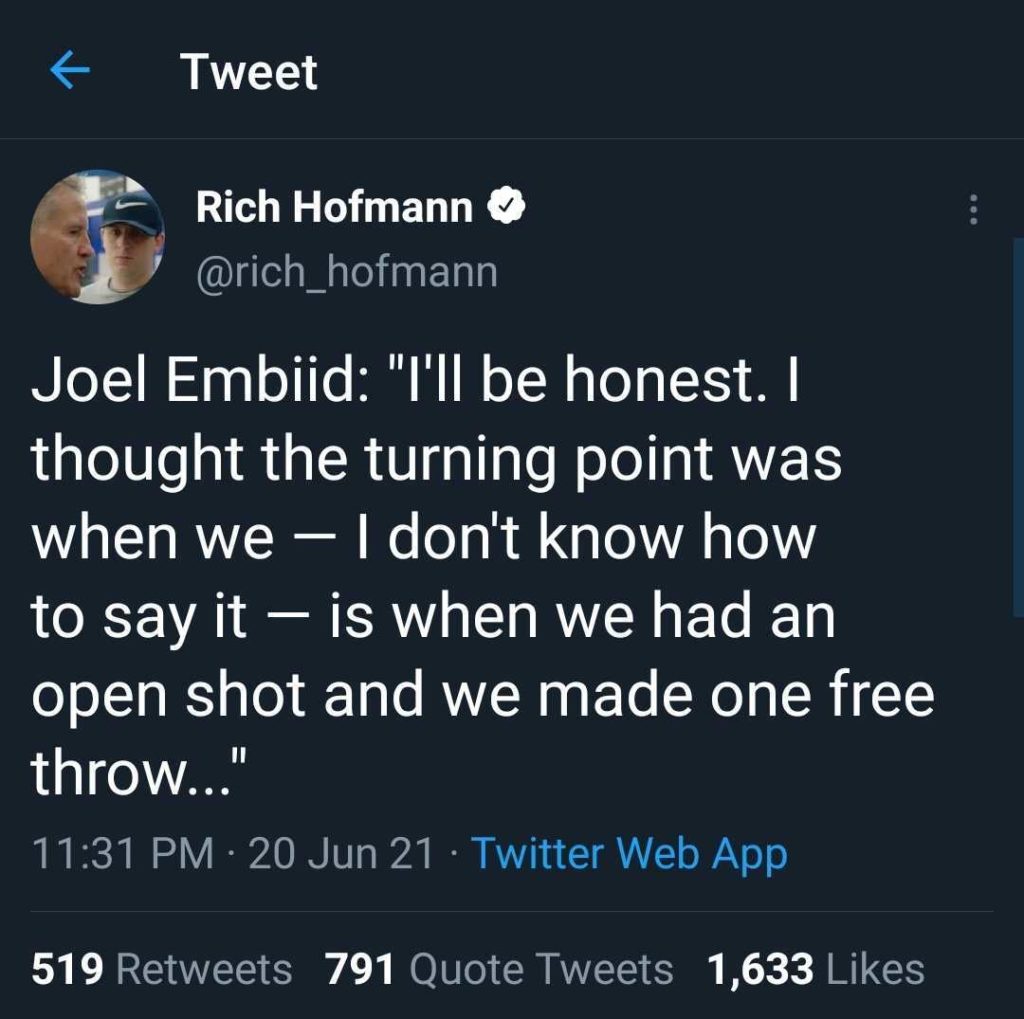1024x1019 pixels.
Task: Open Rich Hofmann's profile picture
Action: 97,237
